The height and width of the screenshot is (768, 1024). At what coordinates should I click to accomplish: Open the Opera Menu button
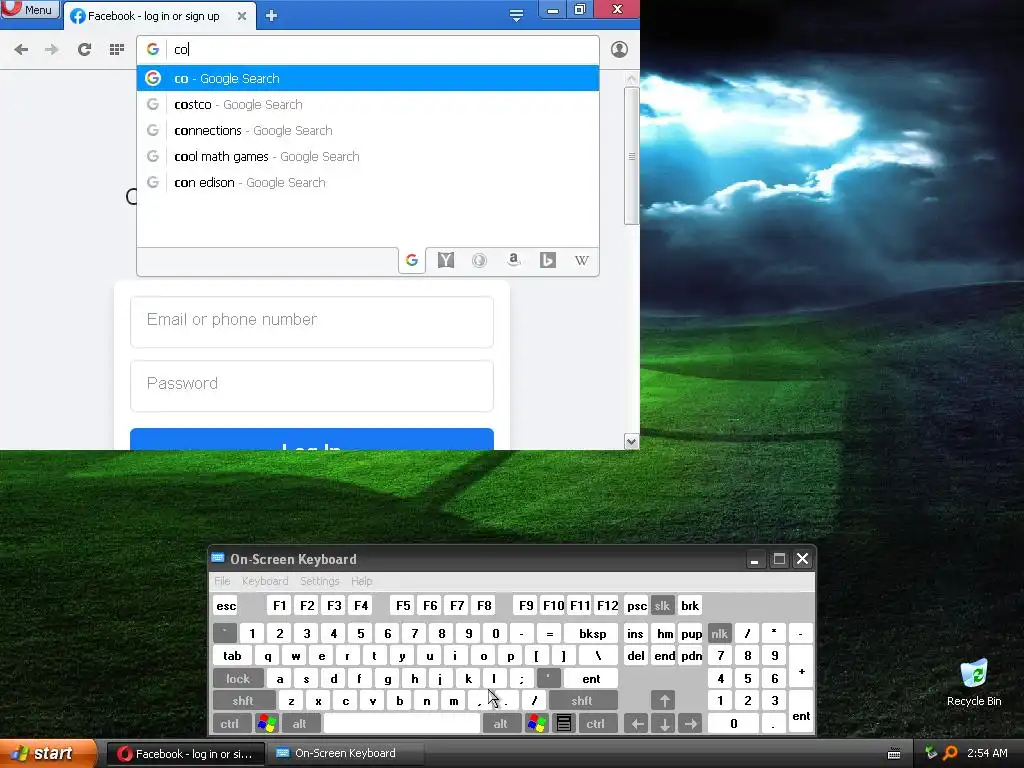point(29,9)
